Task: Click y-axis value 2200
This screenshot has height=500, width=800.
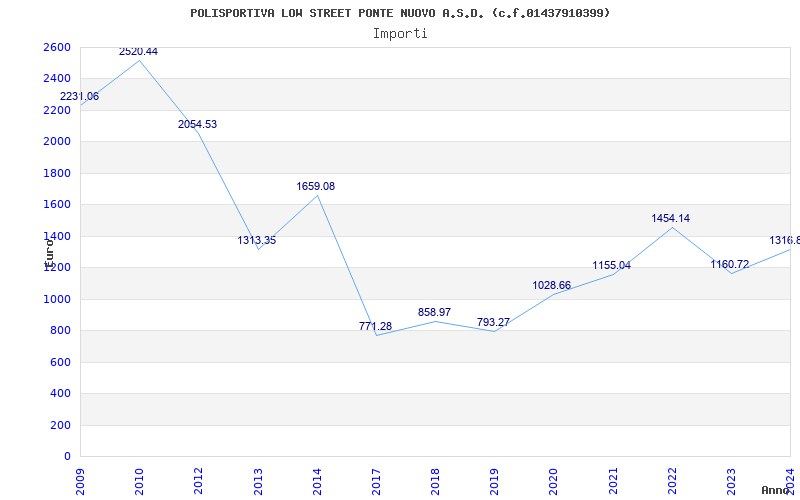Action: point(57,110)
